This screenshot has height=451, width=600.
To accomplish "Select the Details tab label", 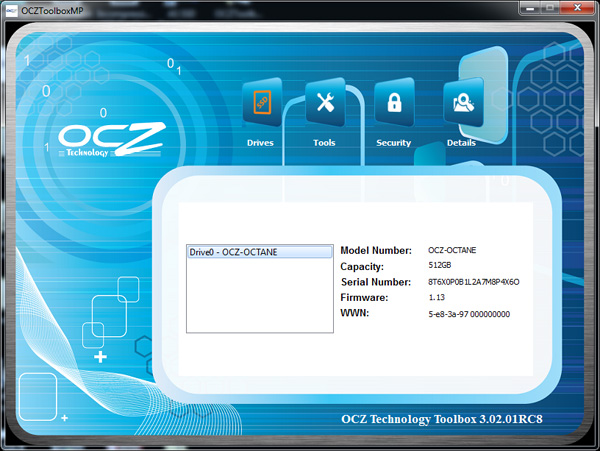I will click(x=461, y=143).
